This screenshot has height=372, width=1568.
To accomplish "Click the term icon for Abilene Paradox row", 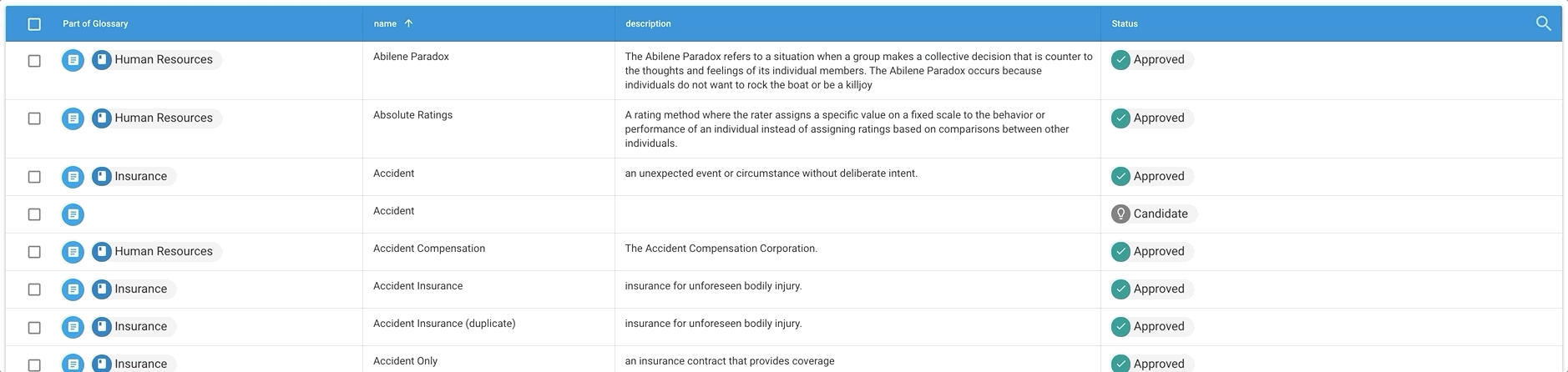I will click(x=73, y=60).
